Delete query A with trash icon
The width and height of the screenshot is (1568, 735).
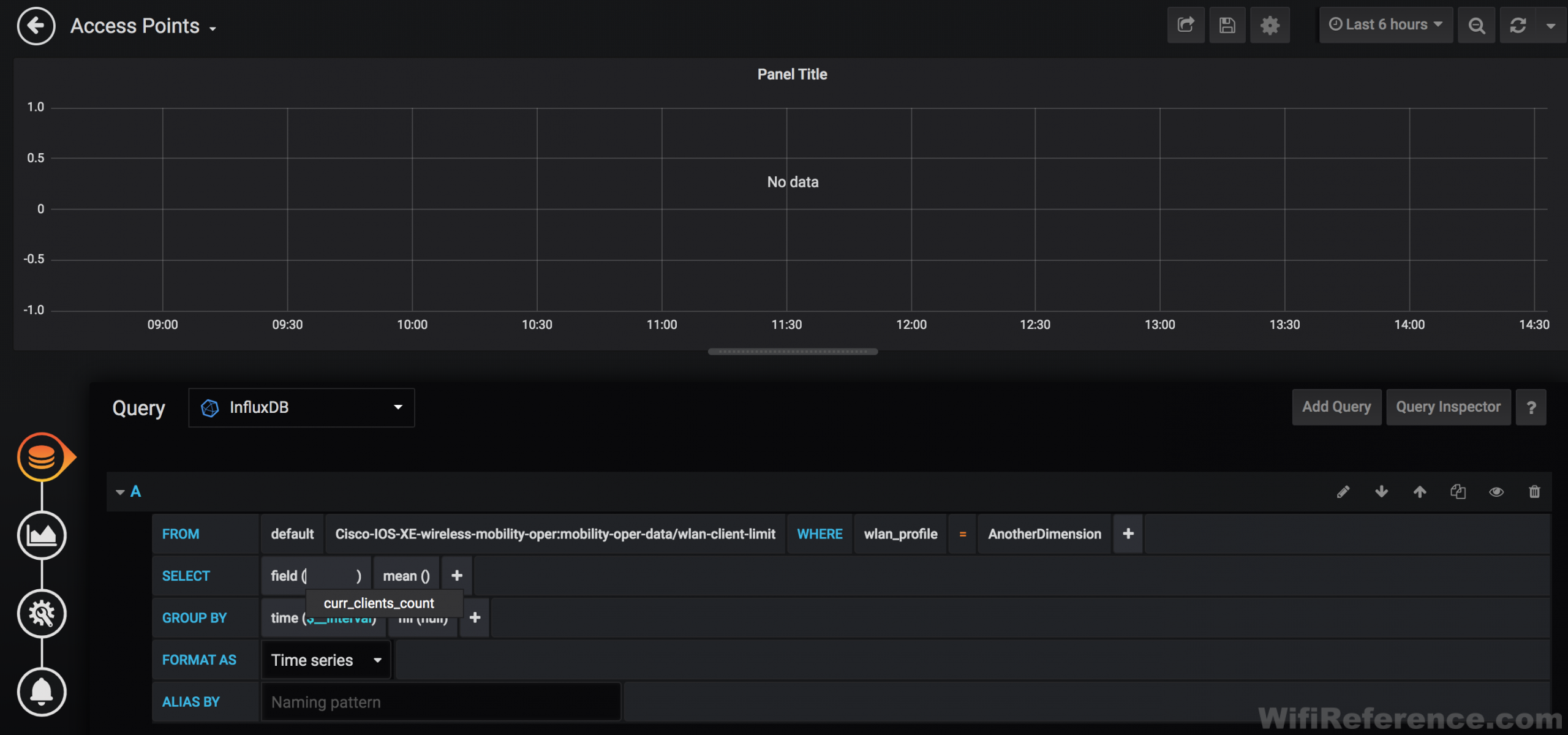[1534, 492]
